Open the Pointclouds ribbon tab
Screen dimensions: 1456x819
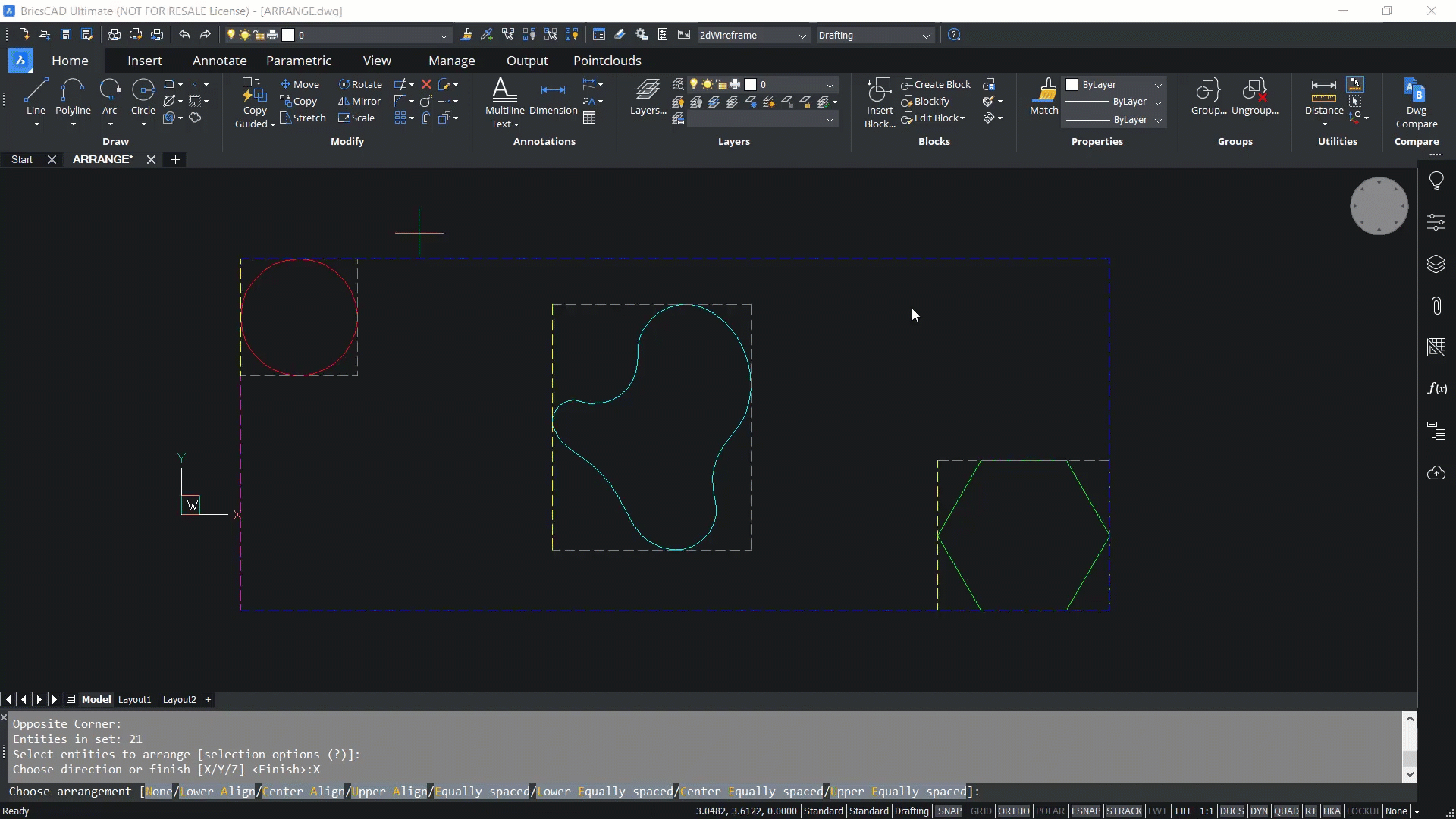coord(607,61)
